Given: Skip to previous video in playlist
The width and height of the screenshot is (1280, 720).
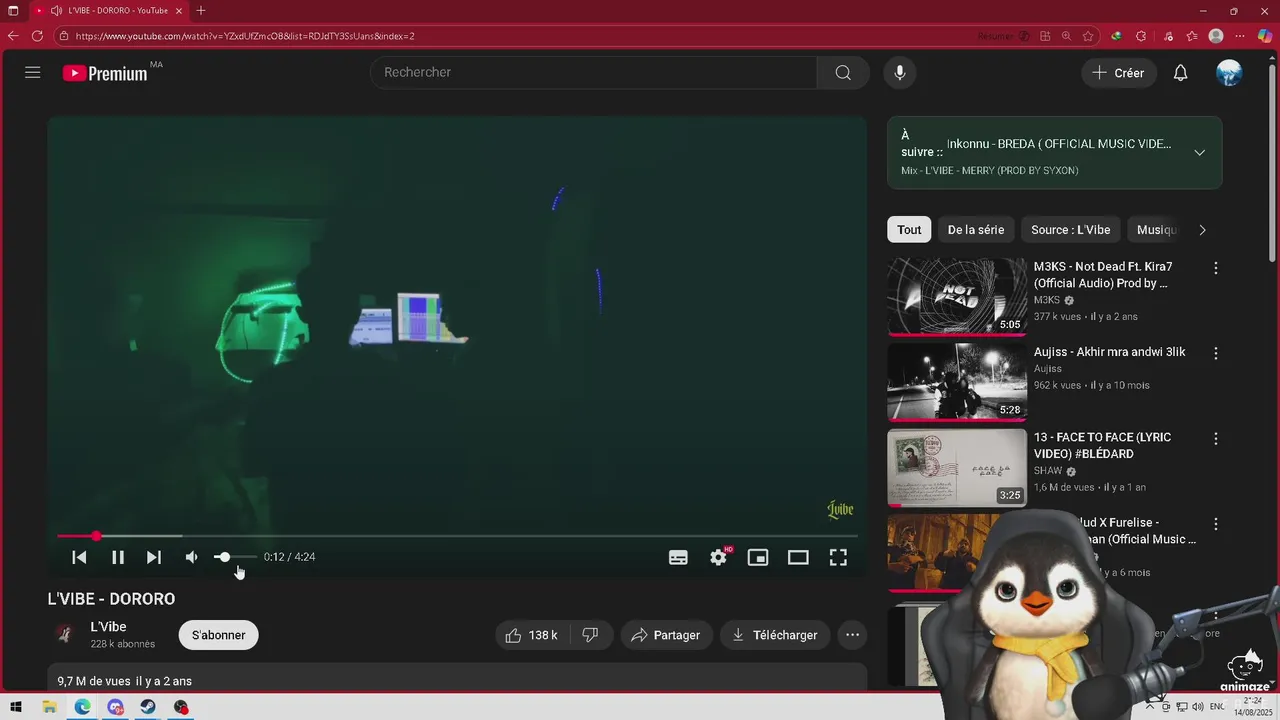Looking at the screenshot, I should click(x=79, y=557).
